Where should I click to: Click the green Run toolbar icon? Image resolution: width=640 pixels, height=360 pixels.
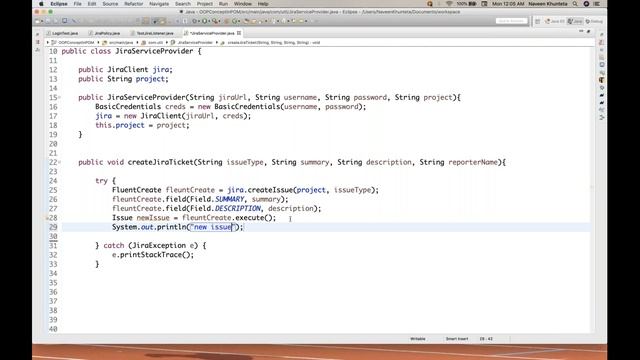204,21
